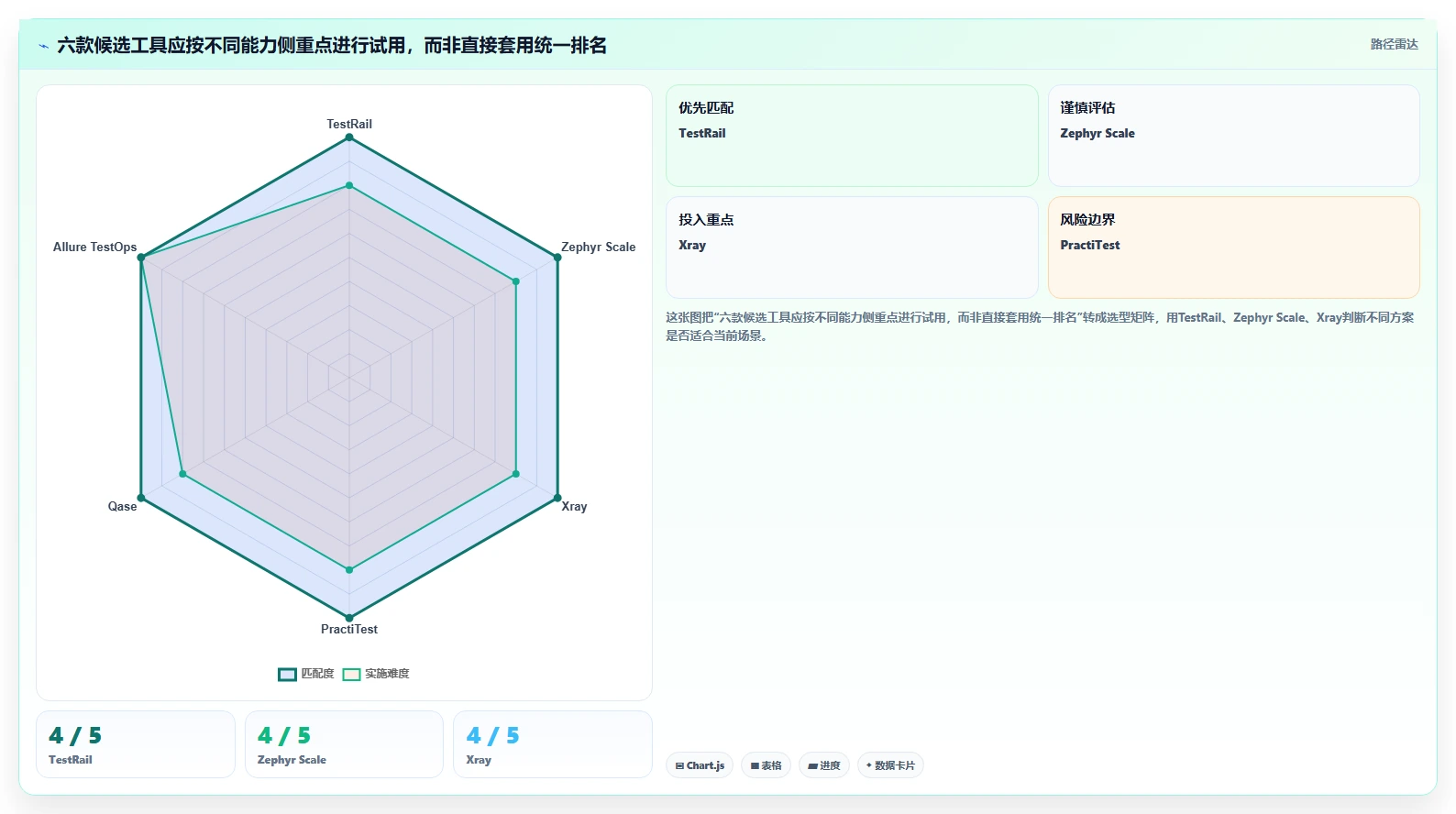Image resolution: width=1456 pixels, height=814 pixels.
Task: Click the PractiTest axis label on radar
Action: click(349, 629)
